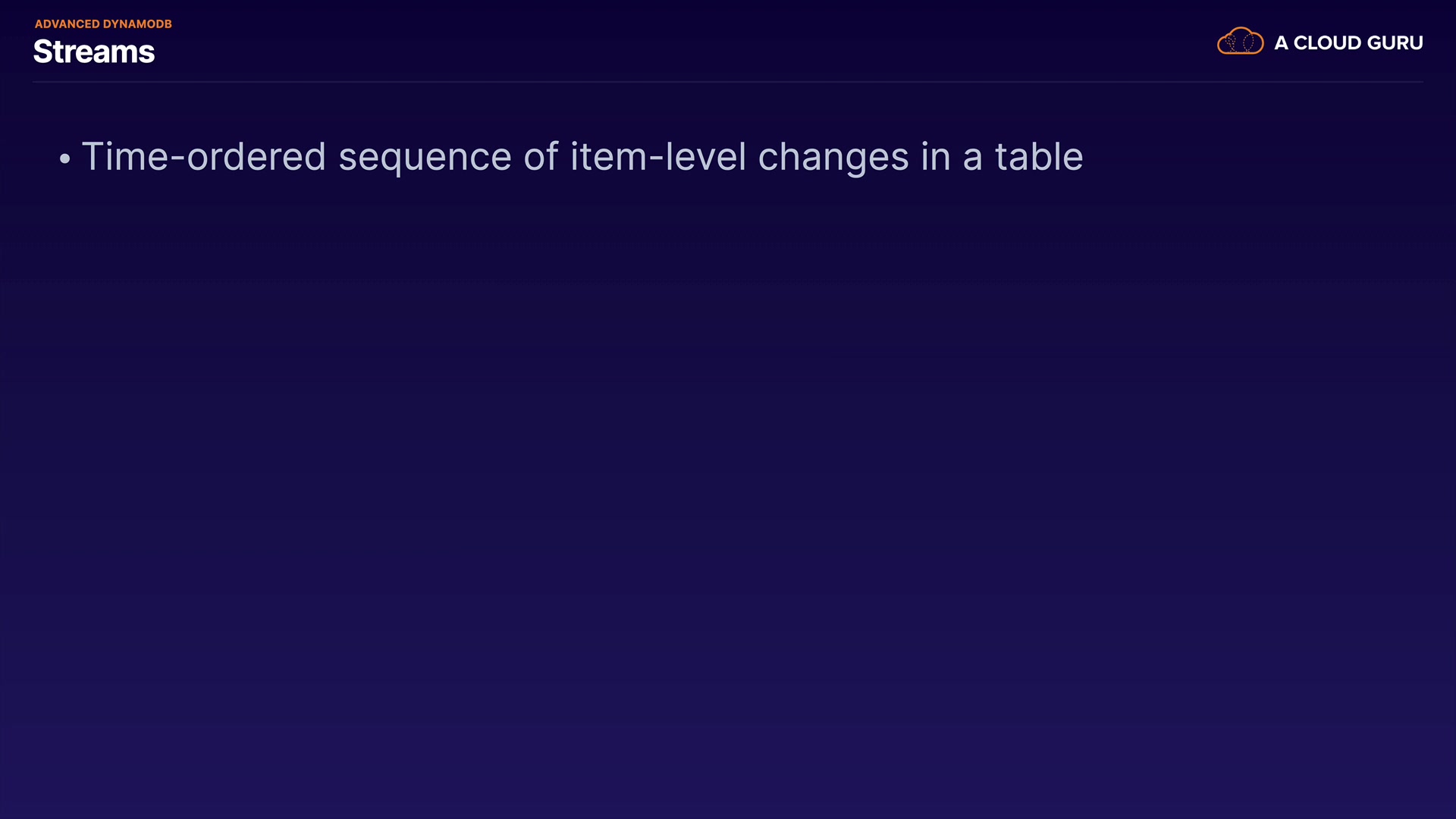Click the "A CLOUD GURU" brand text
Viewport: 1456px width, 819px height.
[1348, 43]
